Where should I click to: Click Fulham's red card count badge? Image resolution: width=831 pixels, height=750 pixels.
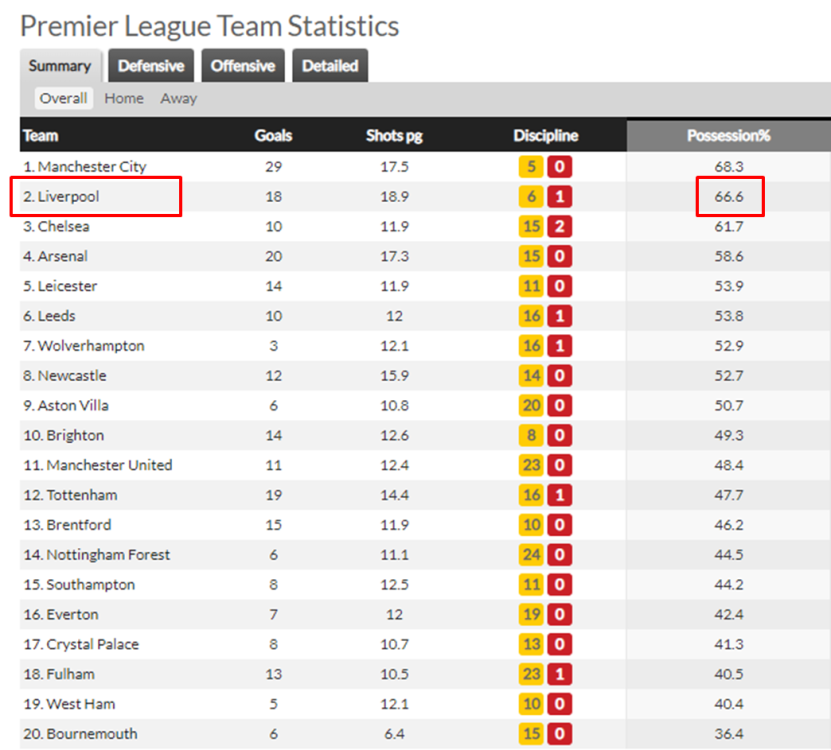click(x=559, y=674)
